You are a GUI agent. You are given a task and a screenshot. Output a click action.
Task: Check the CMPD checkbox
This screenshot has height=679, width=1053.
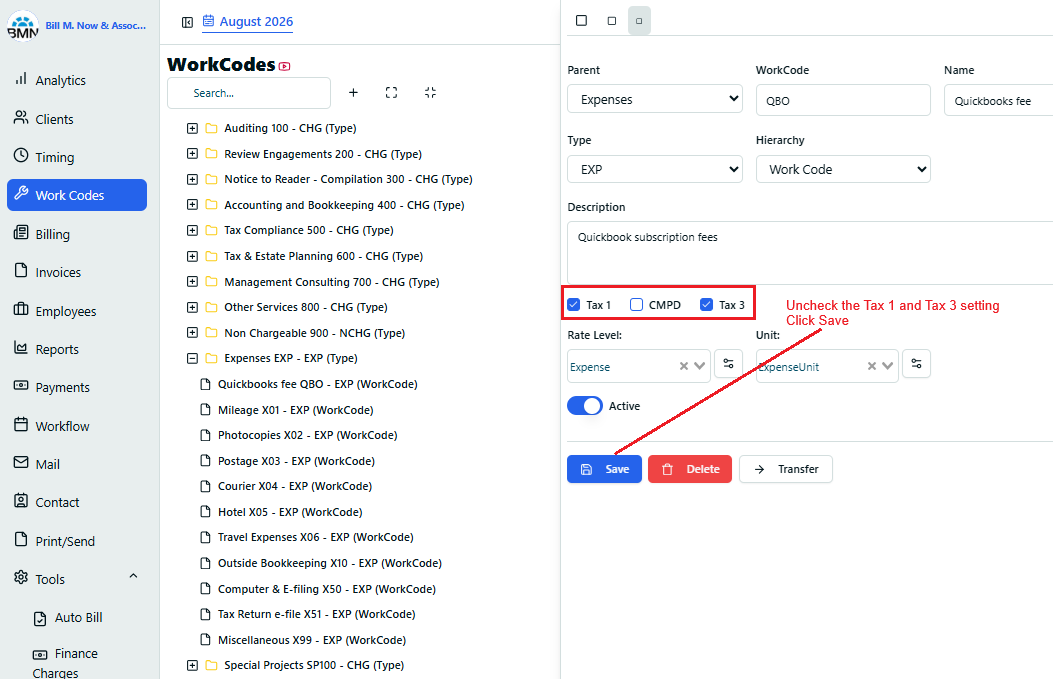coord(637,305)
